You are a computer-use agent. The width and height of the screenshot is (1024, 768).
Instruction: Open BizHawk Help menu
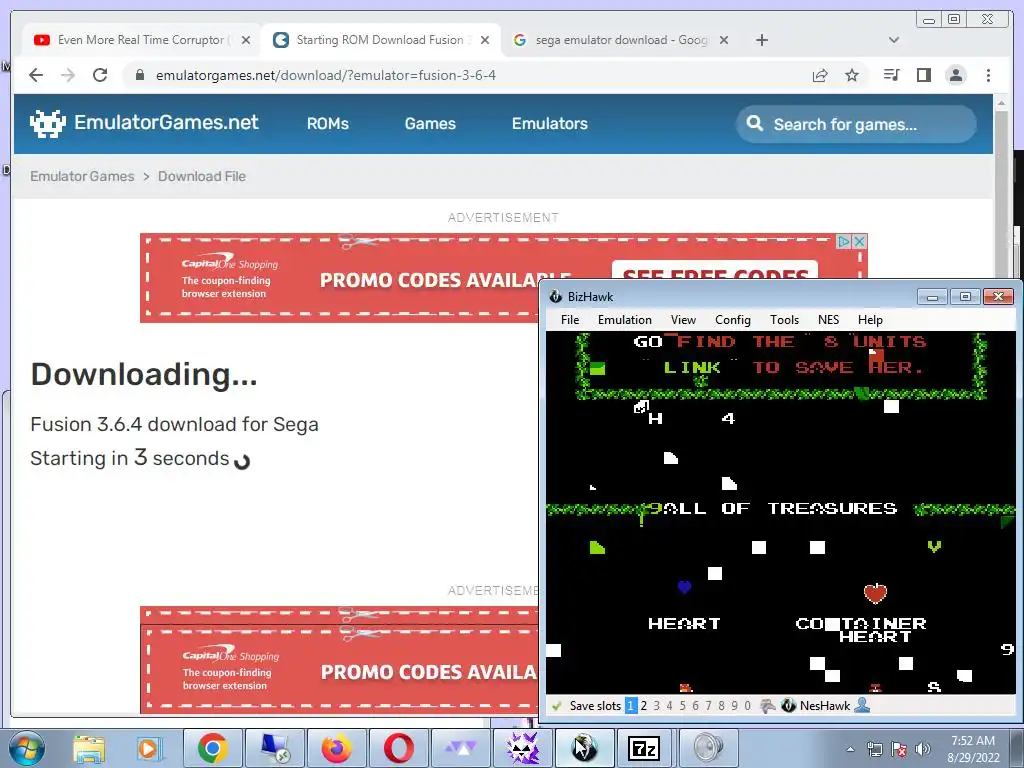[x=870, y=320]
